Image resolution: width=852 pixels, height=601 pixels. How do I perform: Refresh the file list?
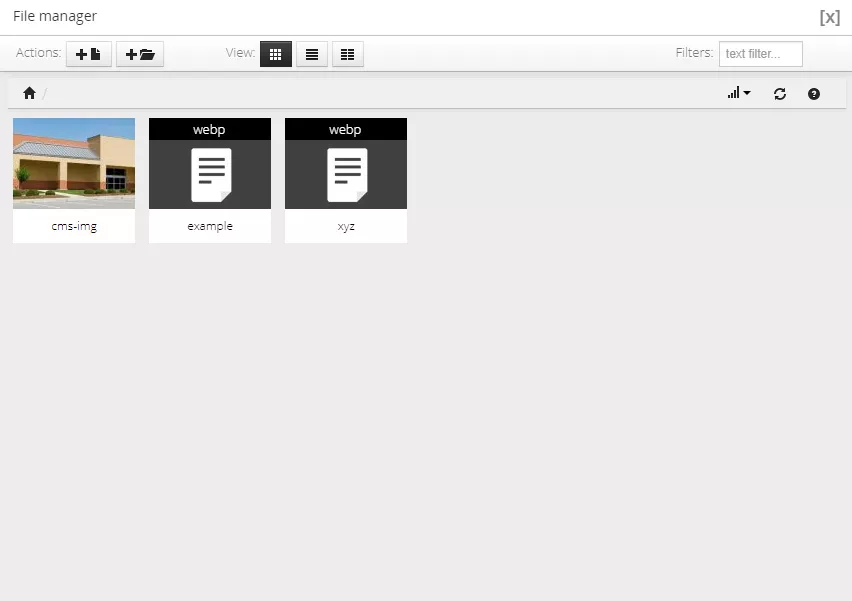click(x=780, y=94)
